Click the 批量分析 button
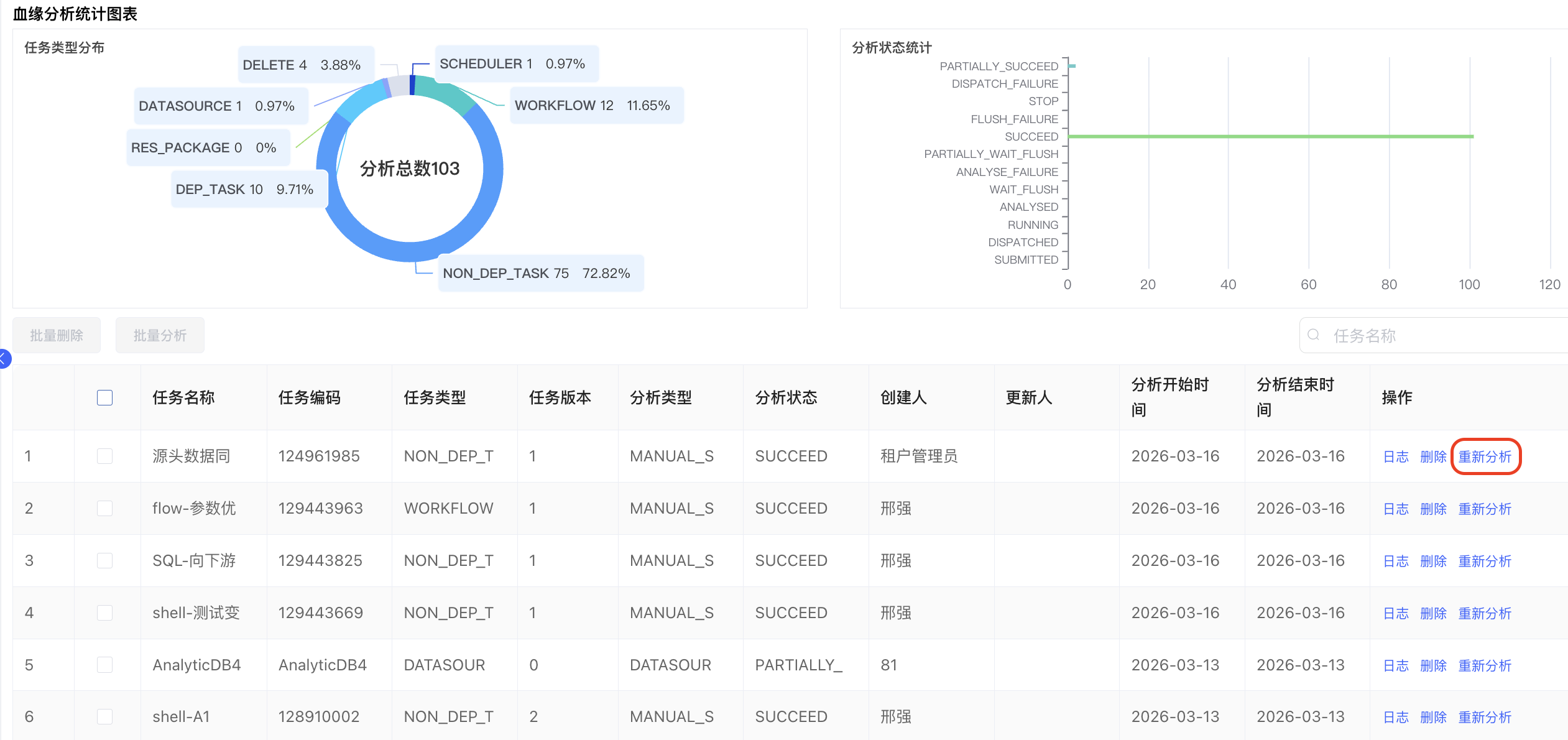The height and width of the screenshot is (740, 1568). tap(160, 335)
